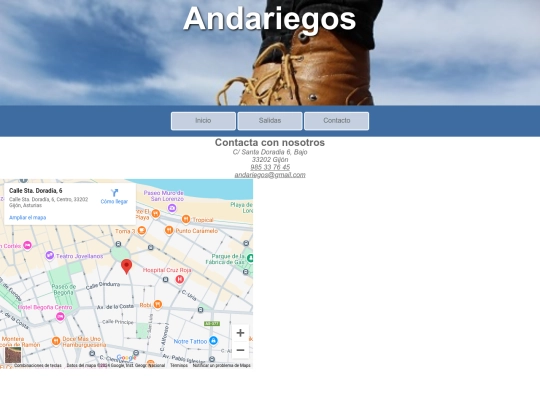
Task: Click 'Calle Dindurra' street label
Action: point(103,285)
